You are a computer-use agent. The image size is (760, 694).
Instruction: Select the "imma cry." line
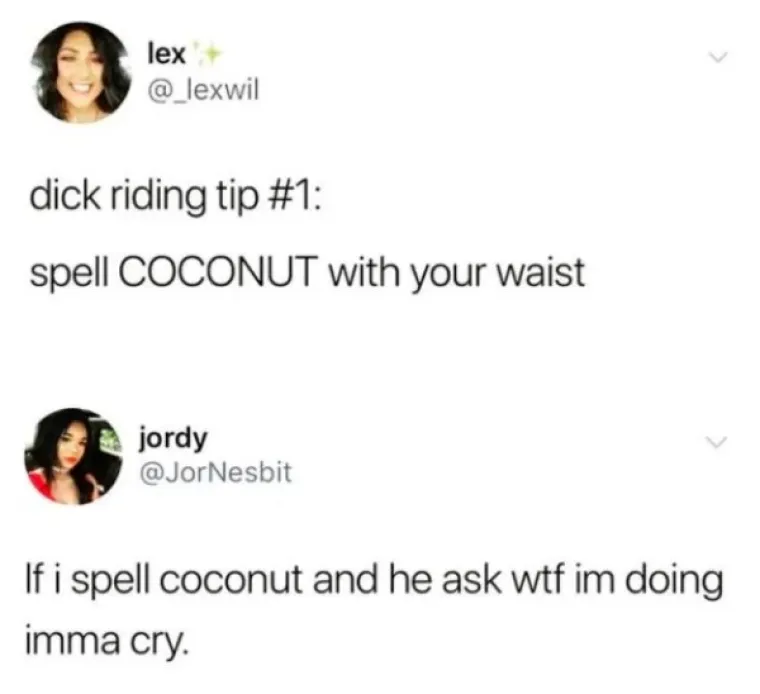[107, 641]
